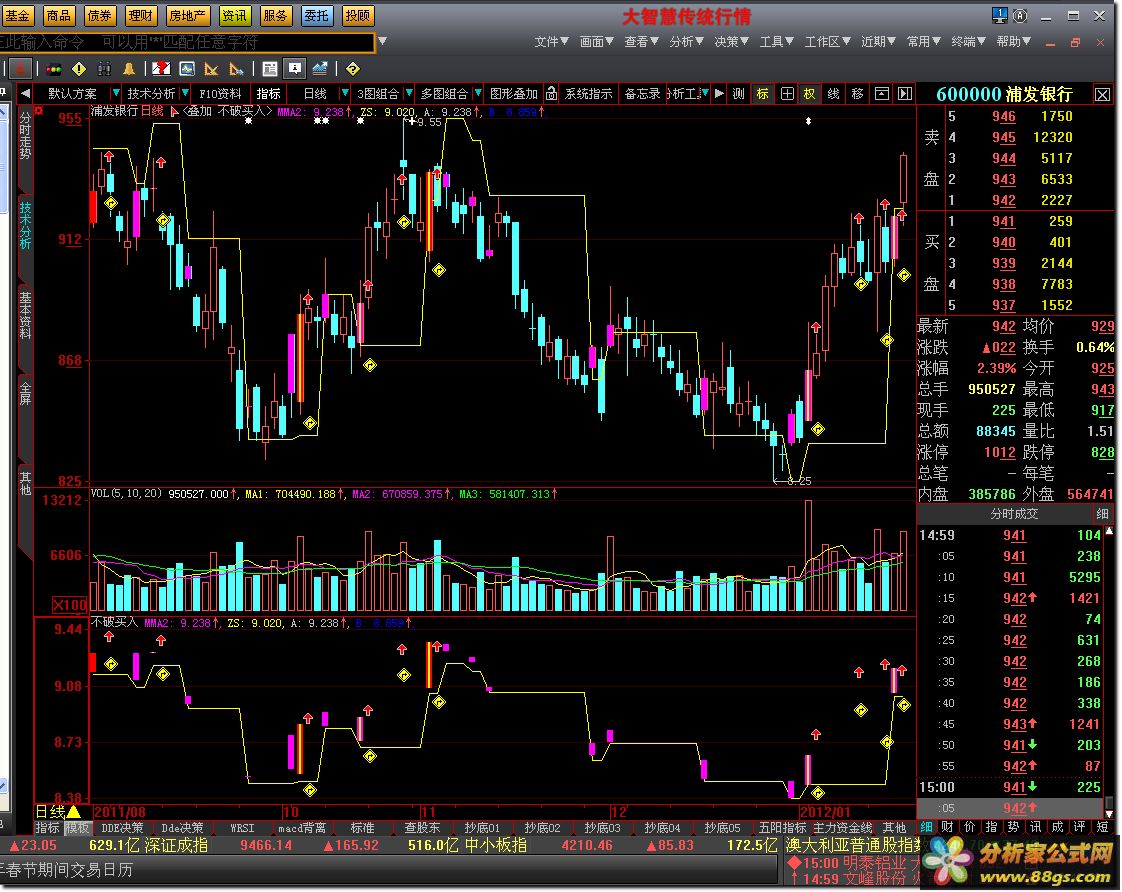
Task: Open the binoculars search tool
Action: point(104,69)
